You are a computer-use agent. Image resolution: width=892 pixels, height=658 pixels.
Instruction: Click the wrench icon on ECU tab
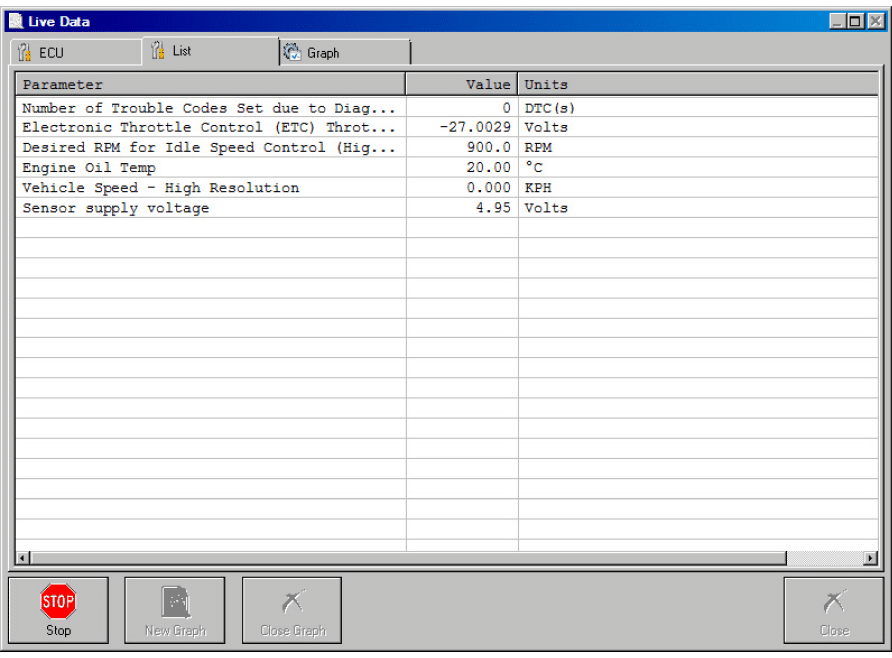pos(25,53)
